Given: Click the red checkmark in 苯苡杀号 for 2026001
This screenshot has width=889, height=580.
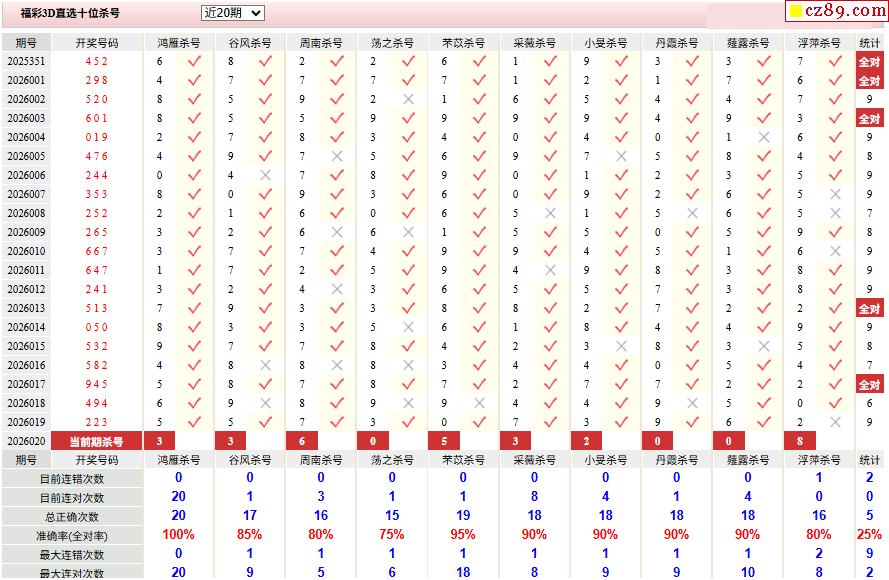Looking at the screenshot, I should pos(479,80).
